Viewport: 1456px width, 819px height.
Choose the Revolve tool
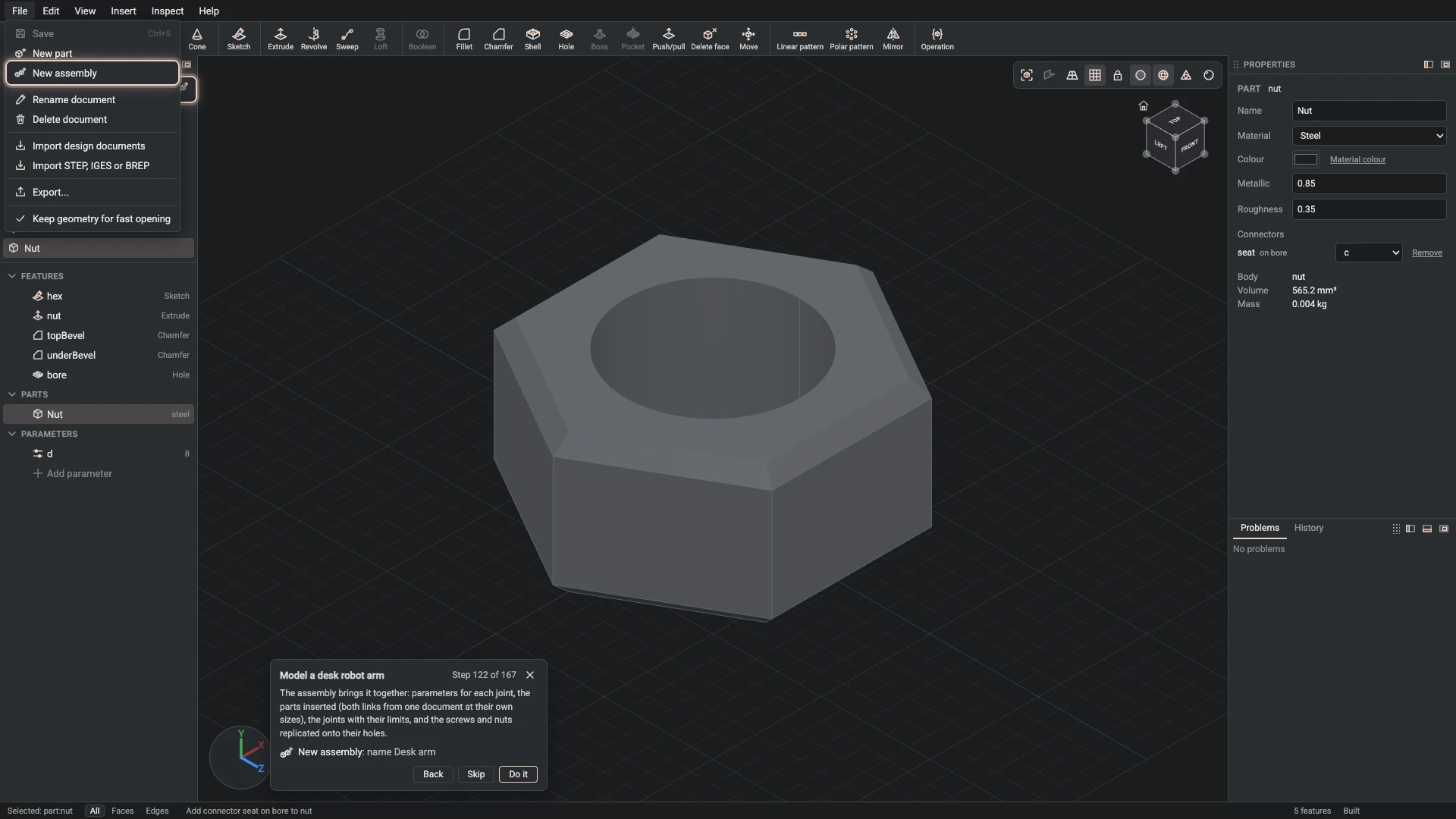tap(314, 39)
